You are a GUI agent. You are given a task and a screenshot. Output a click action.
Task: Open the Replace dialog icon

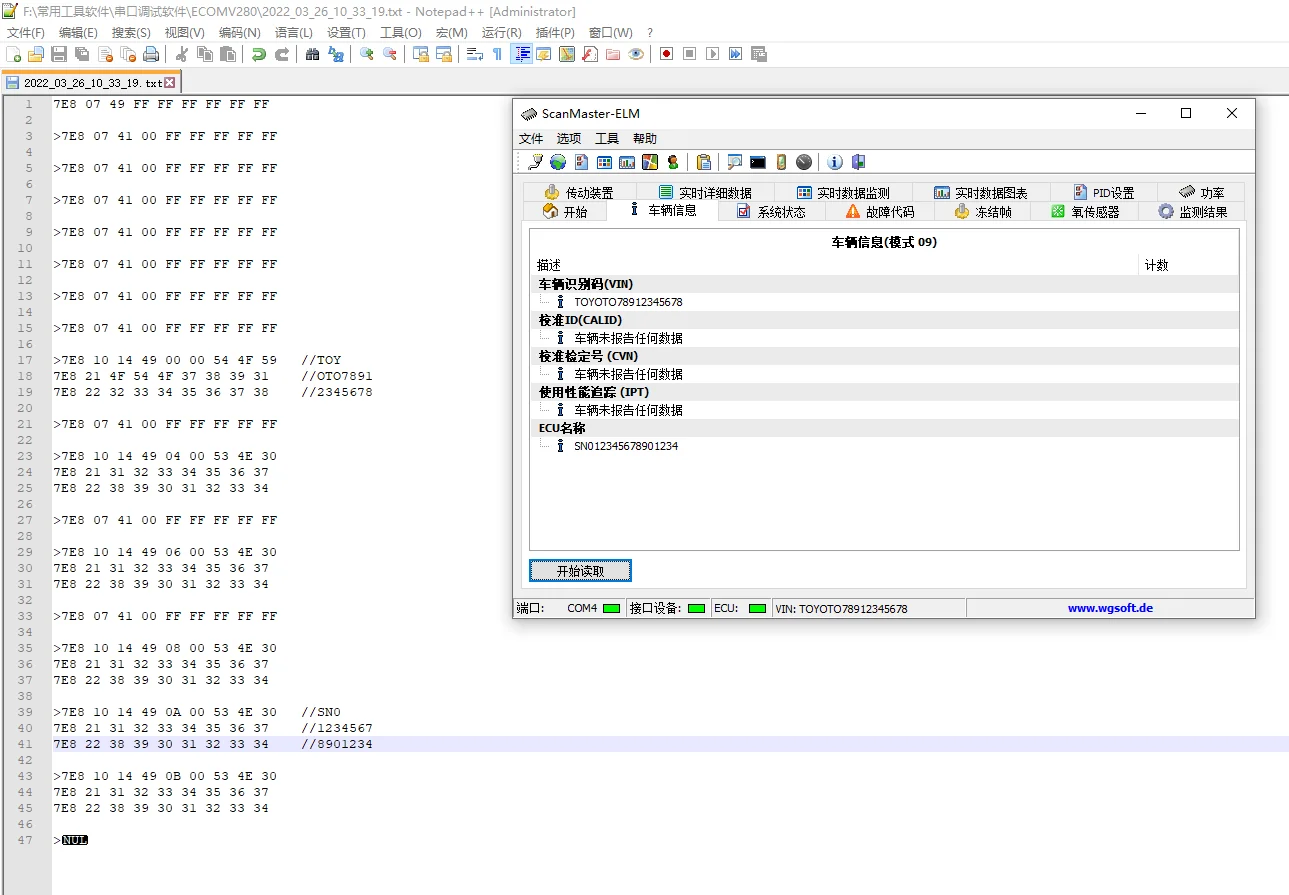click(x=335, y=54)
